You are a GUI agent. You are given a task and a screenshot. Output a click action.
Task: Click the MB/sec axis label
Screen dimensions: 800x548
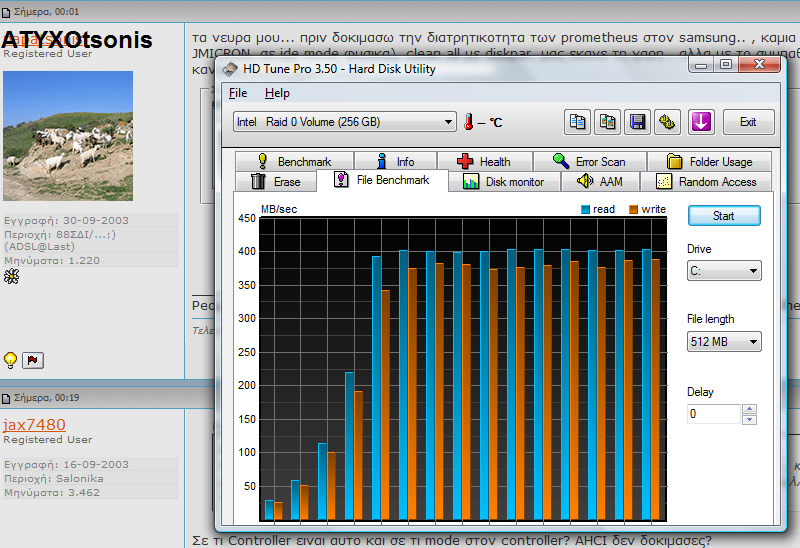279,209
